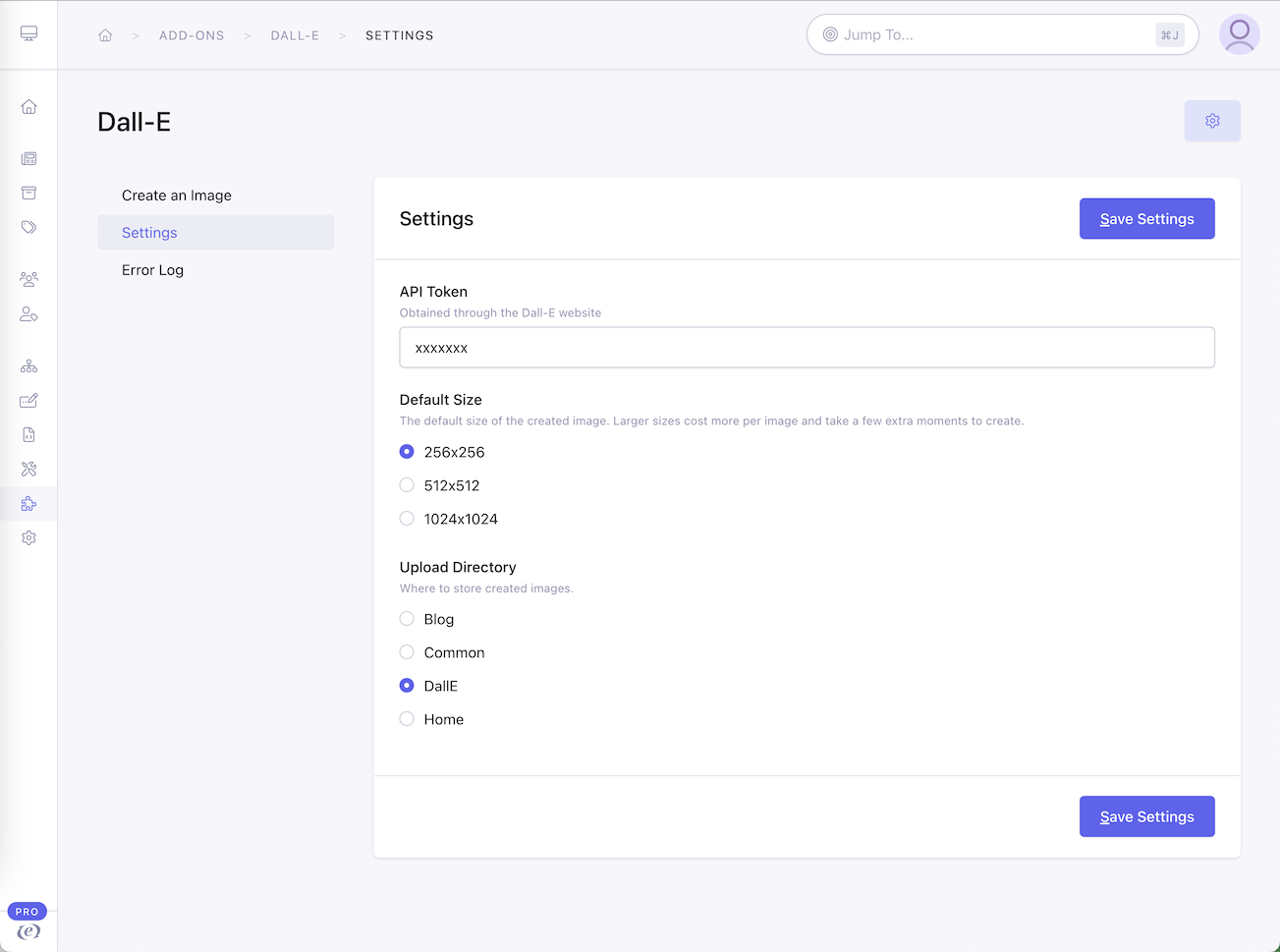
Task: Open Members group icon in sidebar
Action: (x=28, y=279)
